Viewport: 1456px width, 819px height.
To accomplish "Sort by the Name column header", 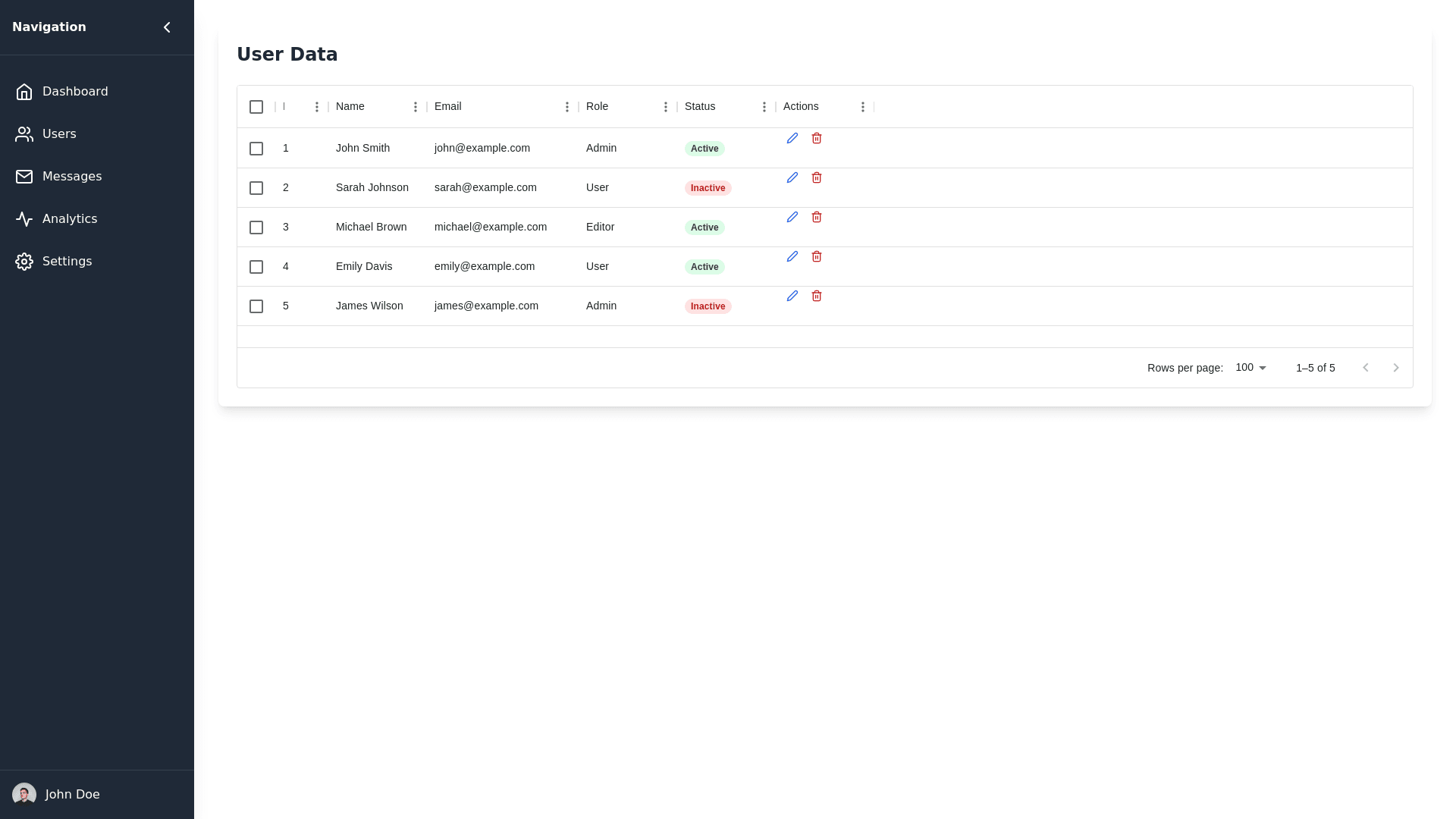I will 350,107.
